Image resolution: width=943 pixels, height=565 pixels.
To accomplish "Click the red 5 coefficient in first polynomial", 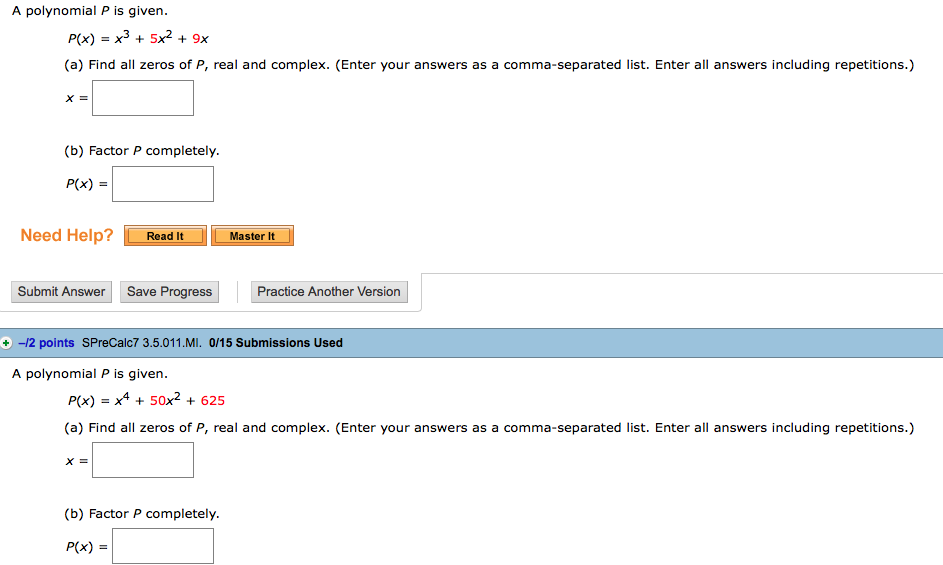I will [154, 40].
